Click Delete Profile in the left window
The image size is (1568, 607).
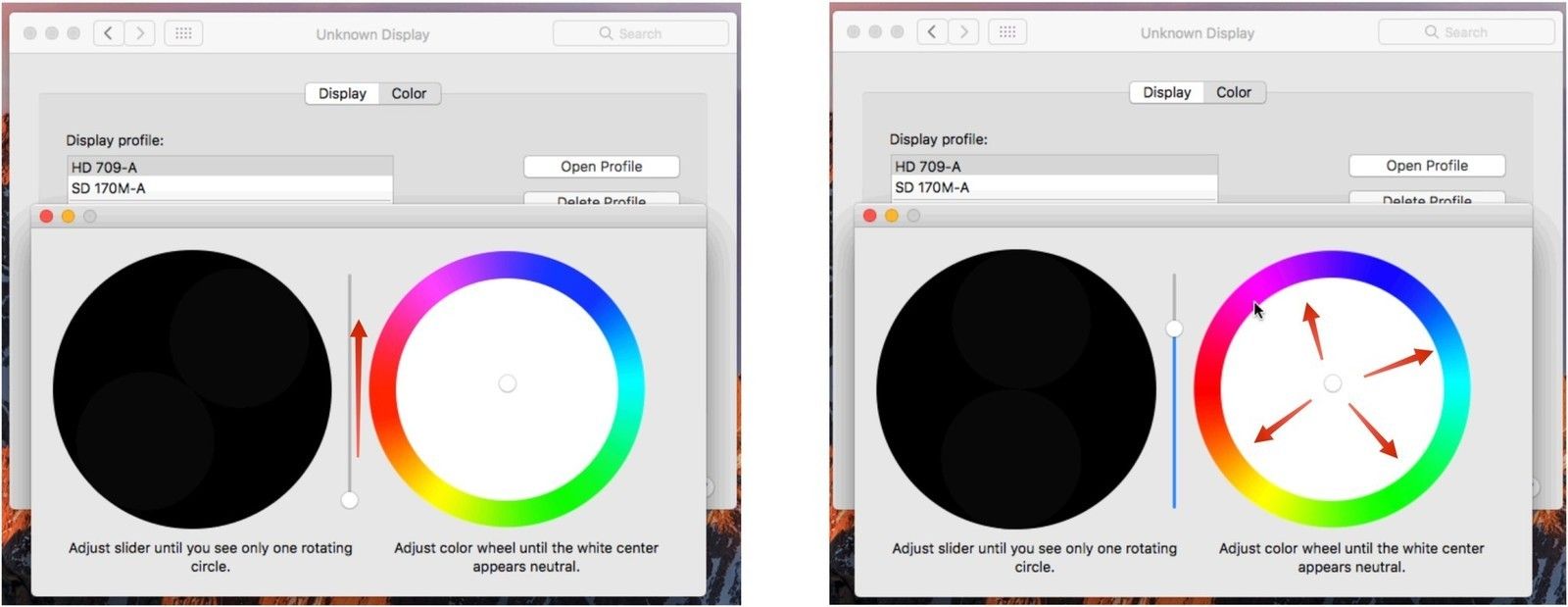click(601, 199)
